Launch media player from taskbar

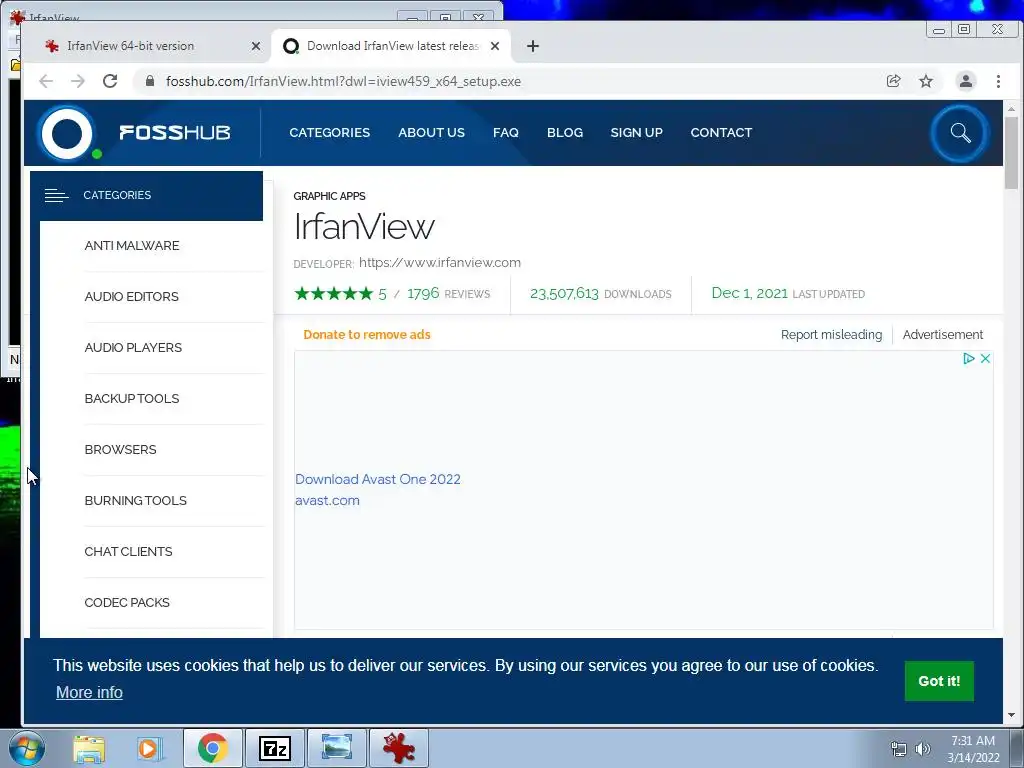[x=150, y=748]
